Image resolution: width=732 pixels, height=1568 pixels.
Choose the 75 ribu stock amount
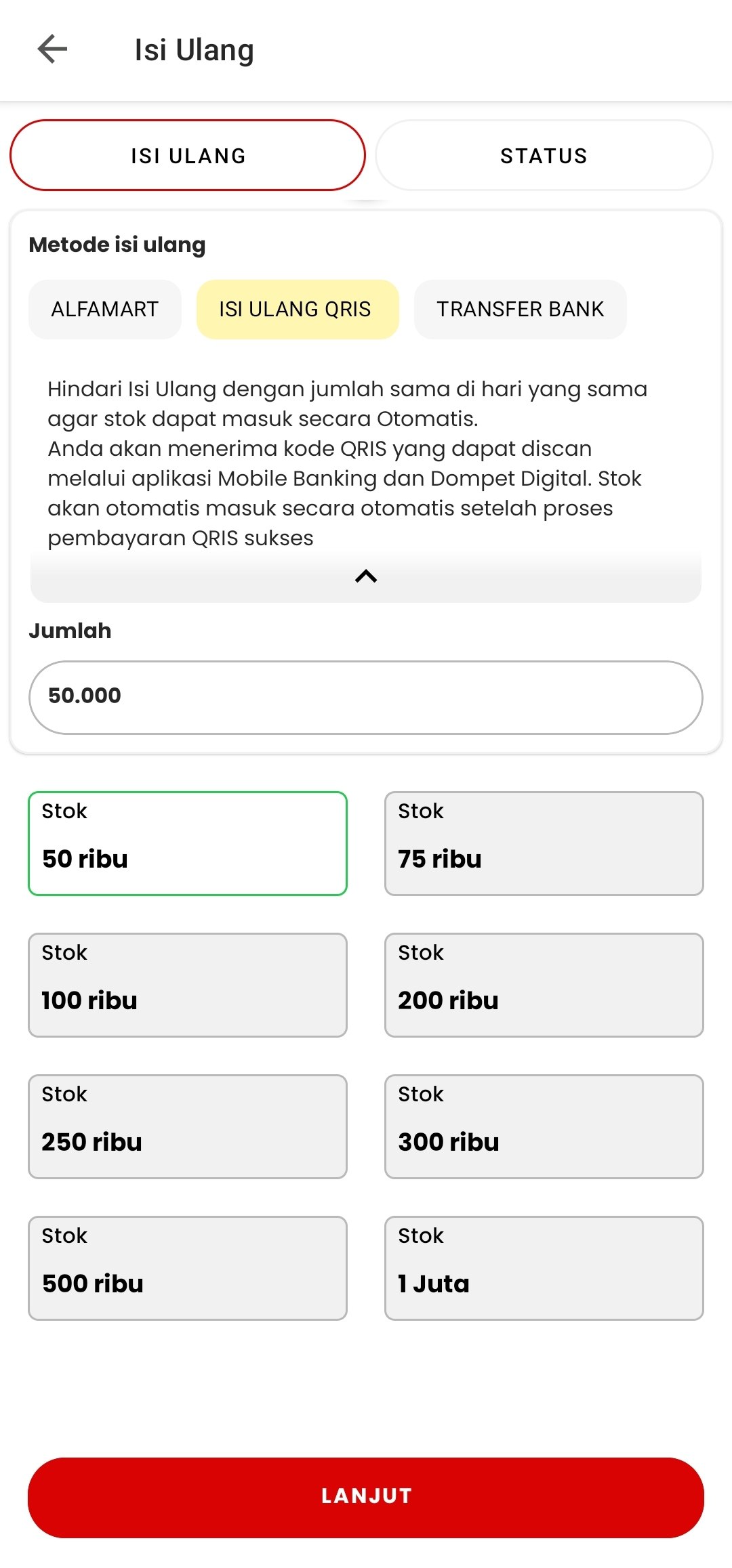pyautogui.click(x=544, y=843)
